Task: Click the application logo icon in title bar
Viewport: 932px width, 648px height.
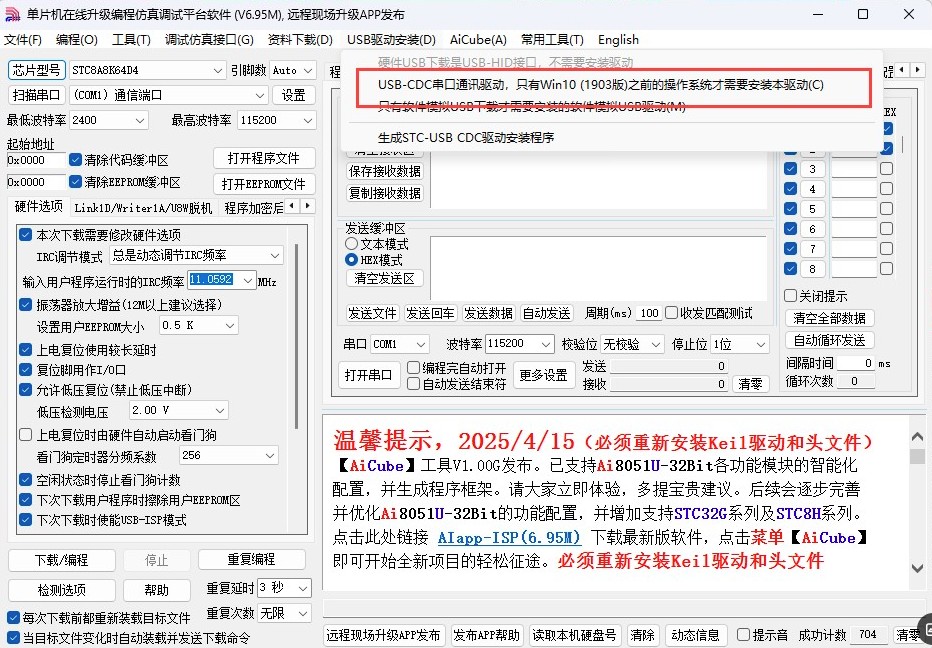Action: point(12,14)
